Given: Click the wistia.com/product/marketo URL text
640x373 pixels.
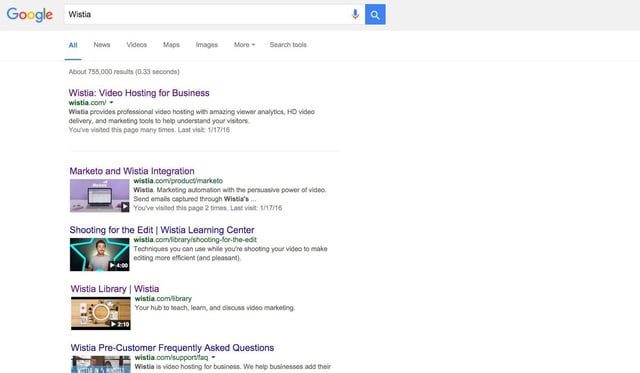Looking at the screenshot, I should [178, 181].
